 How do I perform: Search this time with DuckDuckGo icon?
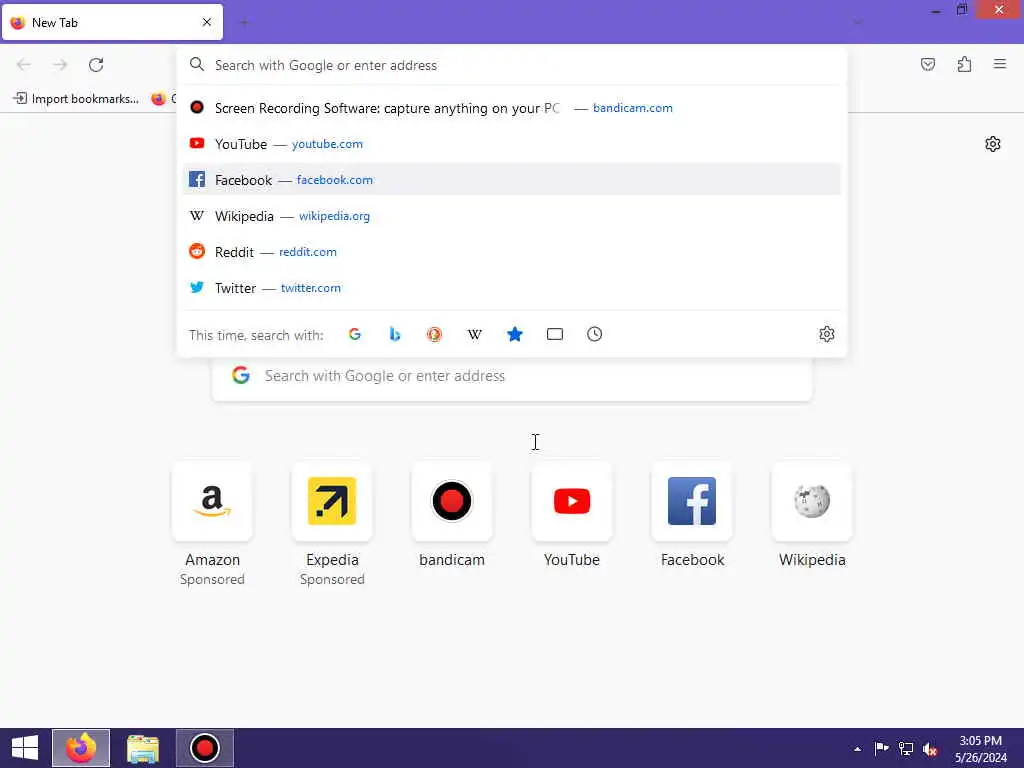point(434,334)
